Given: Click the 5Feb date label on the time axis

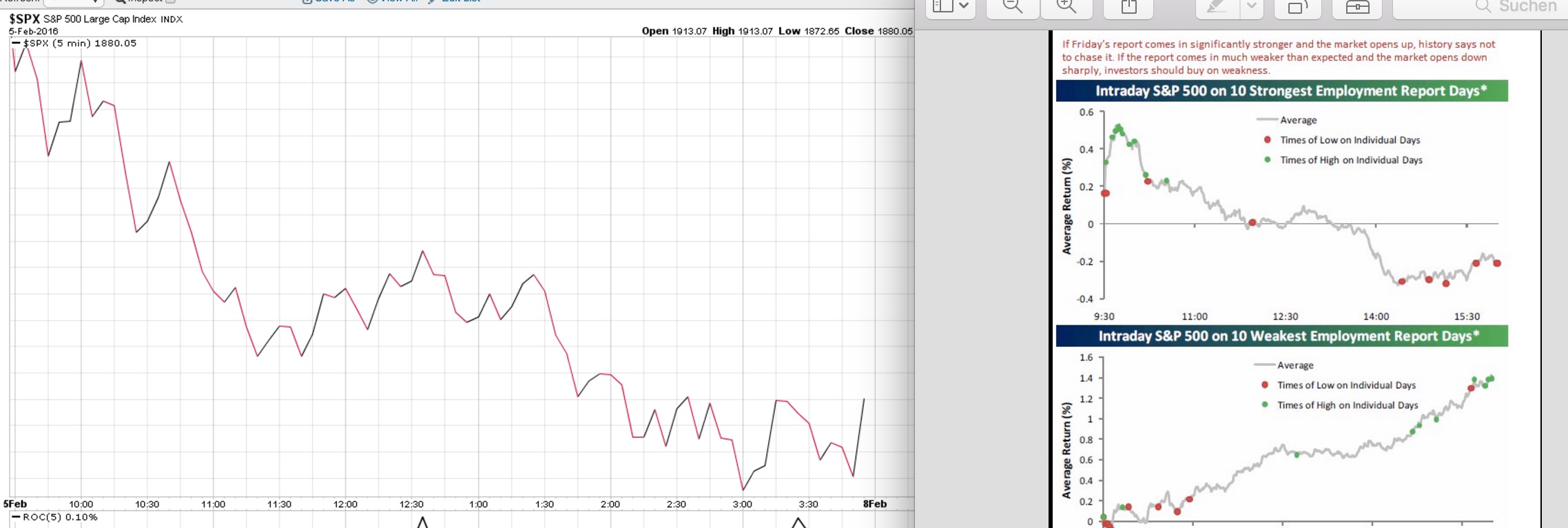Looking at the screenshot, I should (15, 504).
